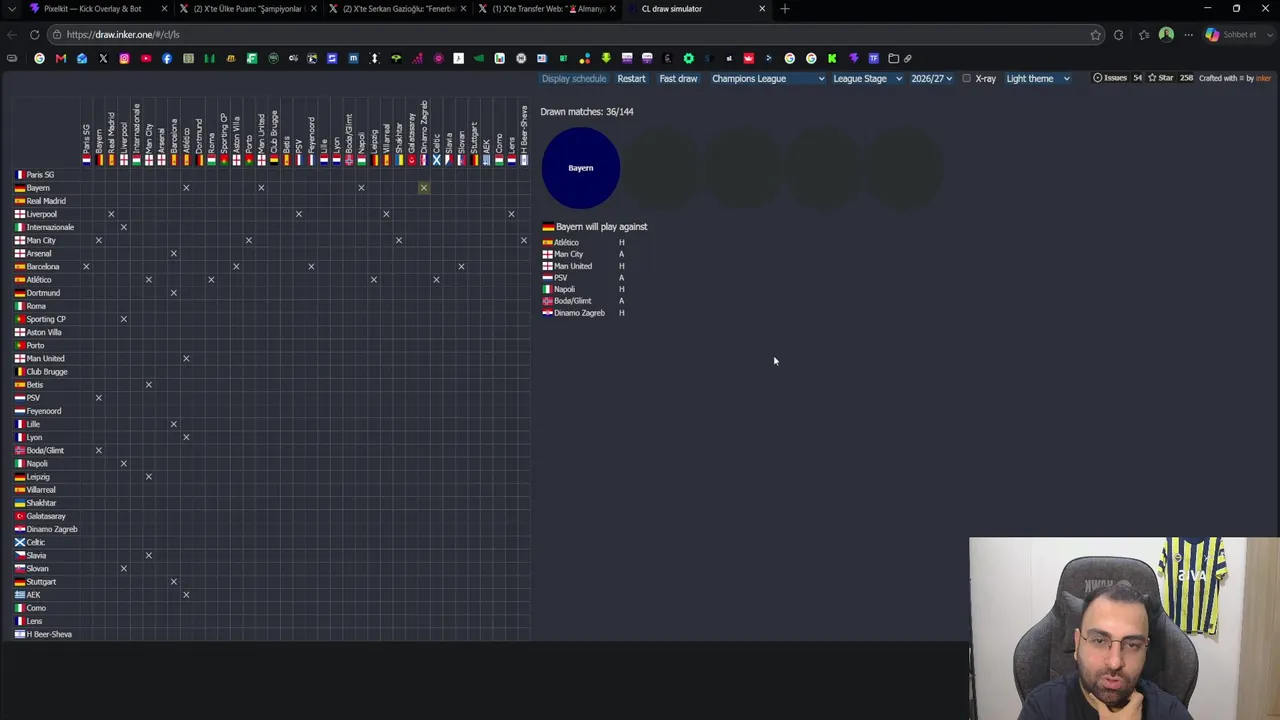Screen dimensions: 1280x720
Task: Select the Feyenoord row label
Action: (x=38, y=411)
